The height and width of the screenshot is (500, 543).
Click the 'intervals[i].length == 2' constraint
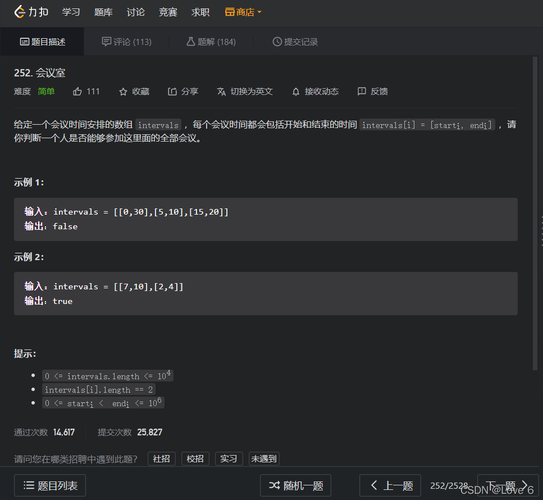pos(99,390)
